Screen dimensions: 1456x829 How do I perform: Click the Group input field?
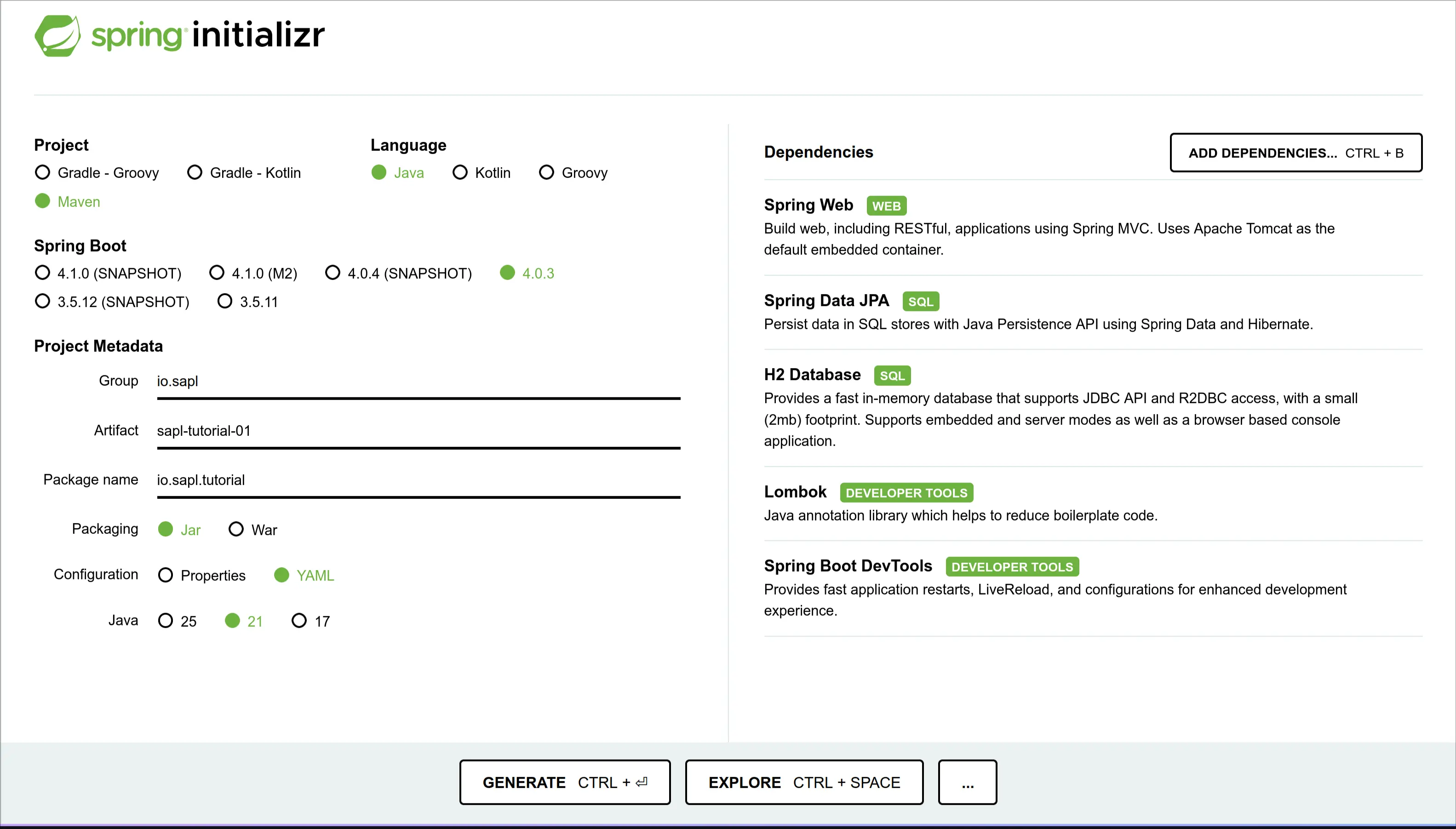418,382
